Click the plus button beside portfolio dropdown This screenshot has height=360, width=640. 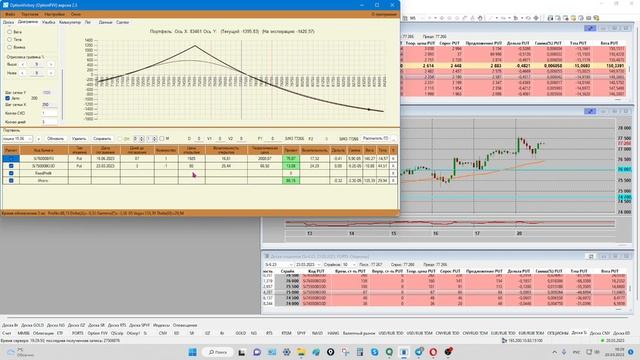click(39, 139)
